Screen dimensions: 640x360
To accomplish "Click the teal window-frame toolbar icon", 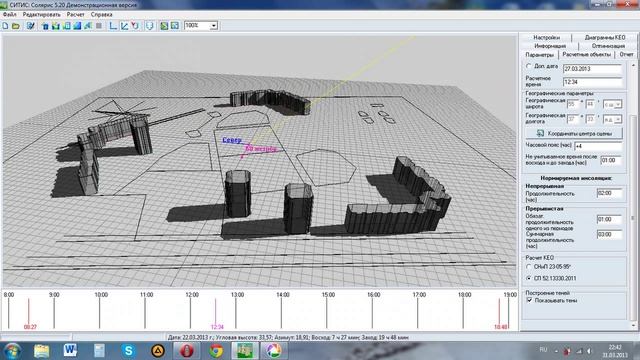I will click(x=67, y=26).
